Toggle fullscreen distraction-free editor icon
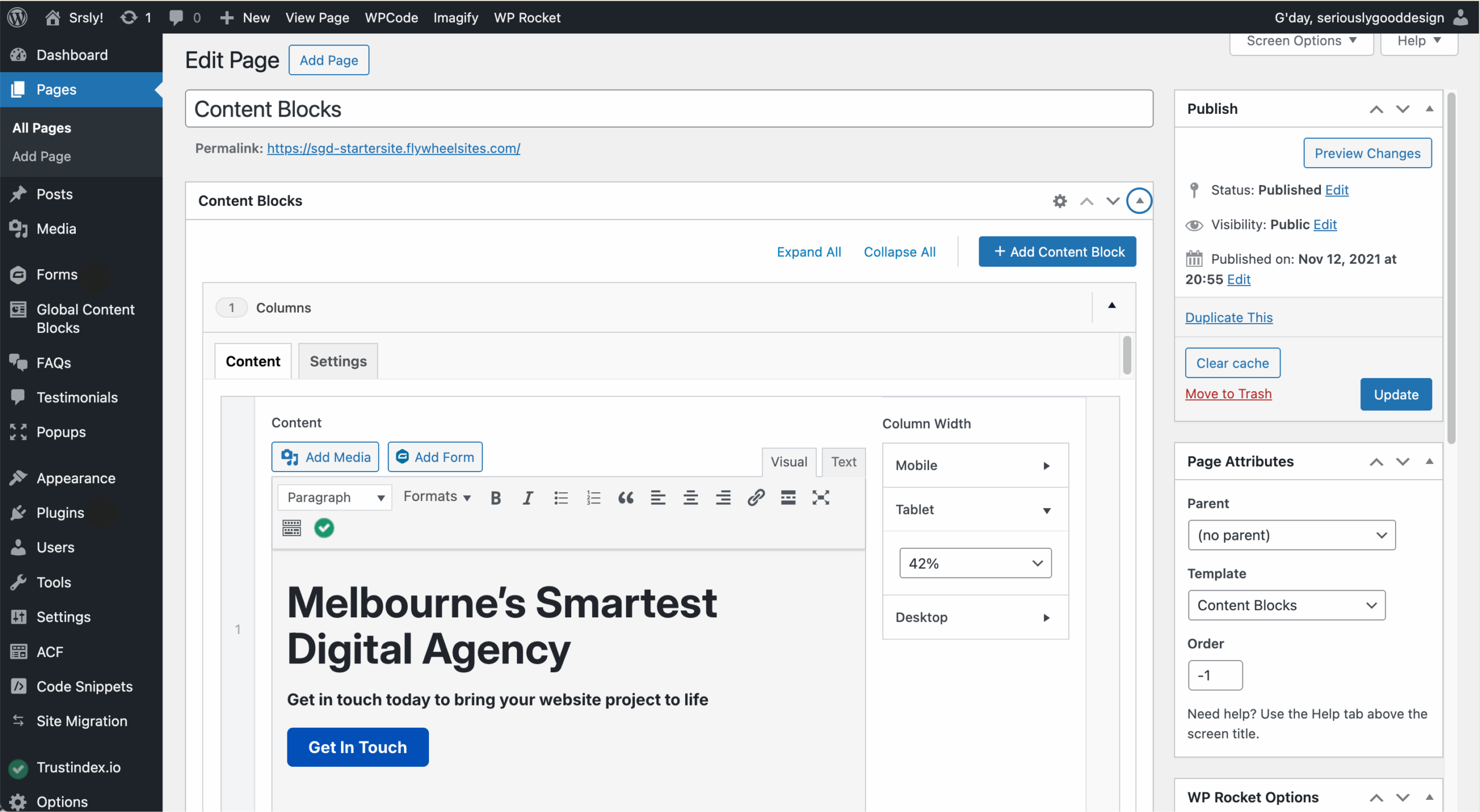 click(820, 498)
